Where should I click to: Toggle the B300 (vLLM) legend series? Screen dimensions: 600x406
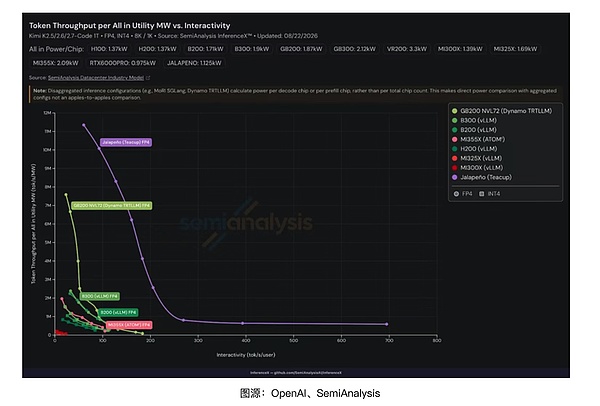(x=474, y=121)
